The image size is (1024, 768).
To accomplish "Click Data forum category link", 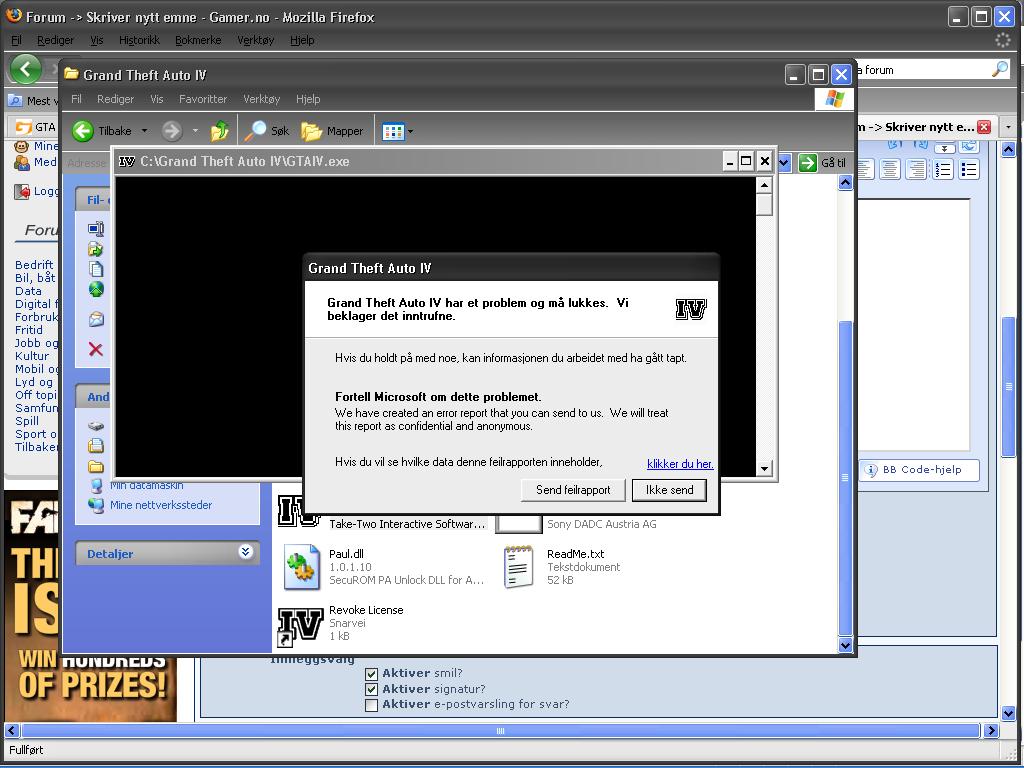I will tap(28, 291).
